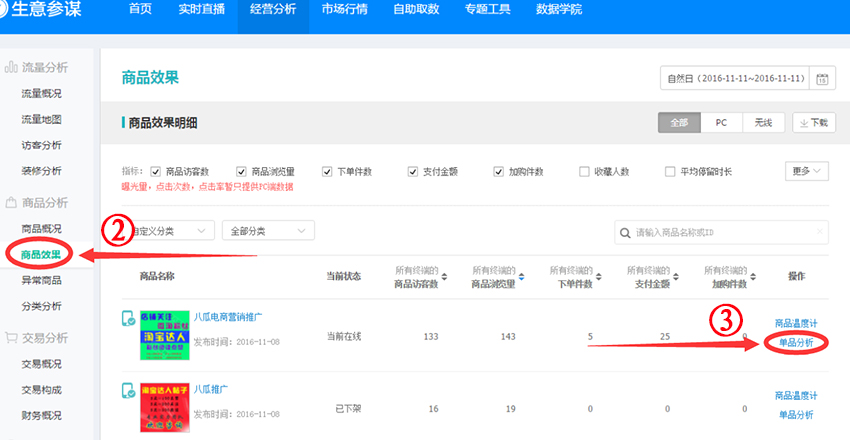Viewport: 850px width, 440px height.
Task: Uncheck 加购件数 metric checkbox
Action: [499, 172]
